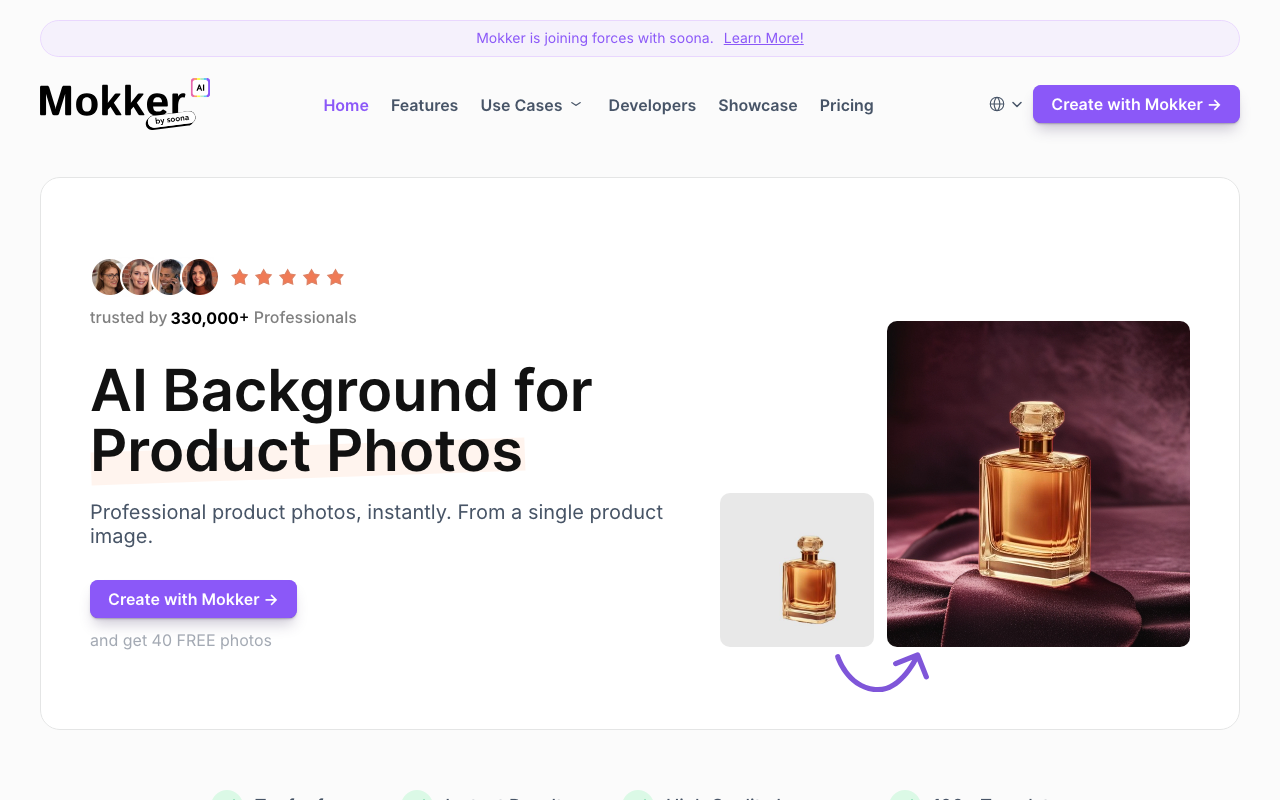Click the last reviewer avatar with dark hair
The image size is (1280, 800).
pyautogui.click(x=200, y=277)
